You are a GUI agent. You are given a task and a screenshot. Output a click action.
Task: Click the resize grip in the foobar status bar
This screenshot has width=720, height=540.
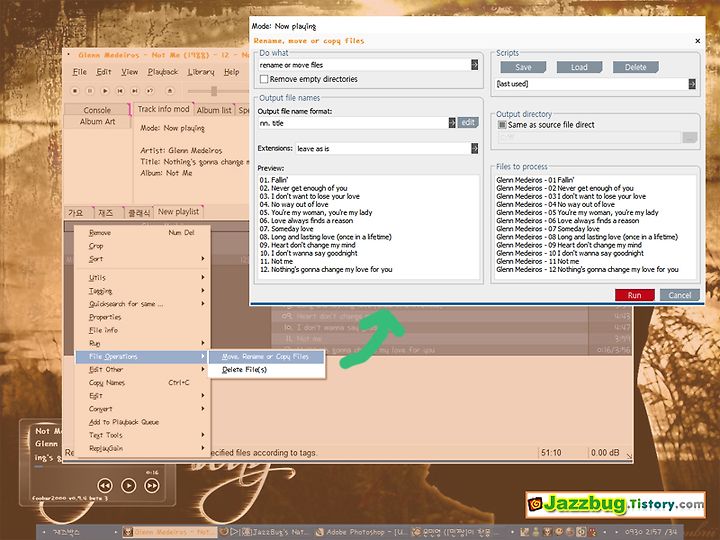pyautogui.click(x=629, y=456)
